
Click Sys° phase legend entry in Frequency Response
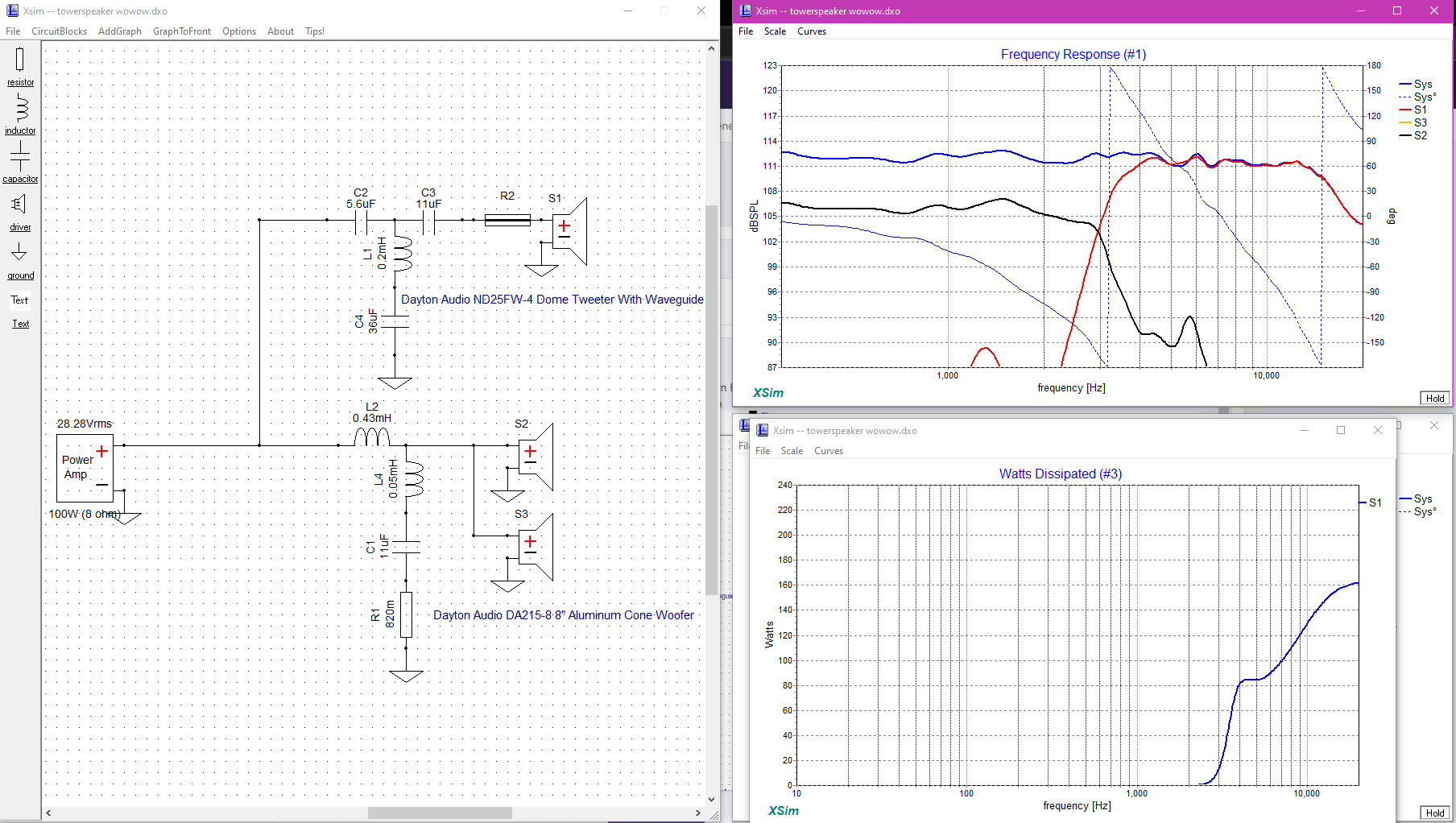tap(1417, 97)
